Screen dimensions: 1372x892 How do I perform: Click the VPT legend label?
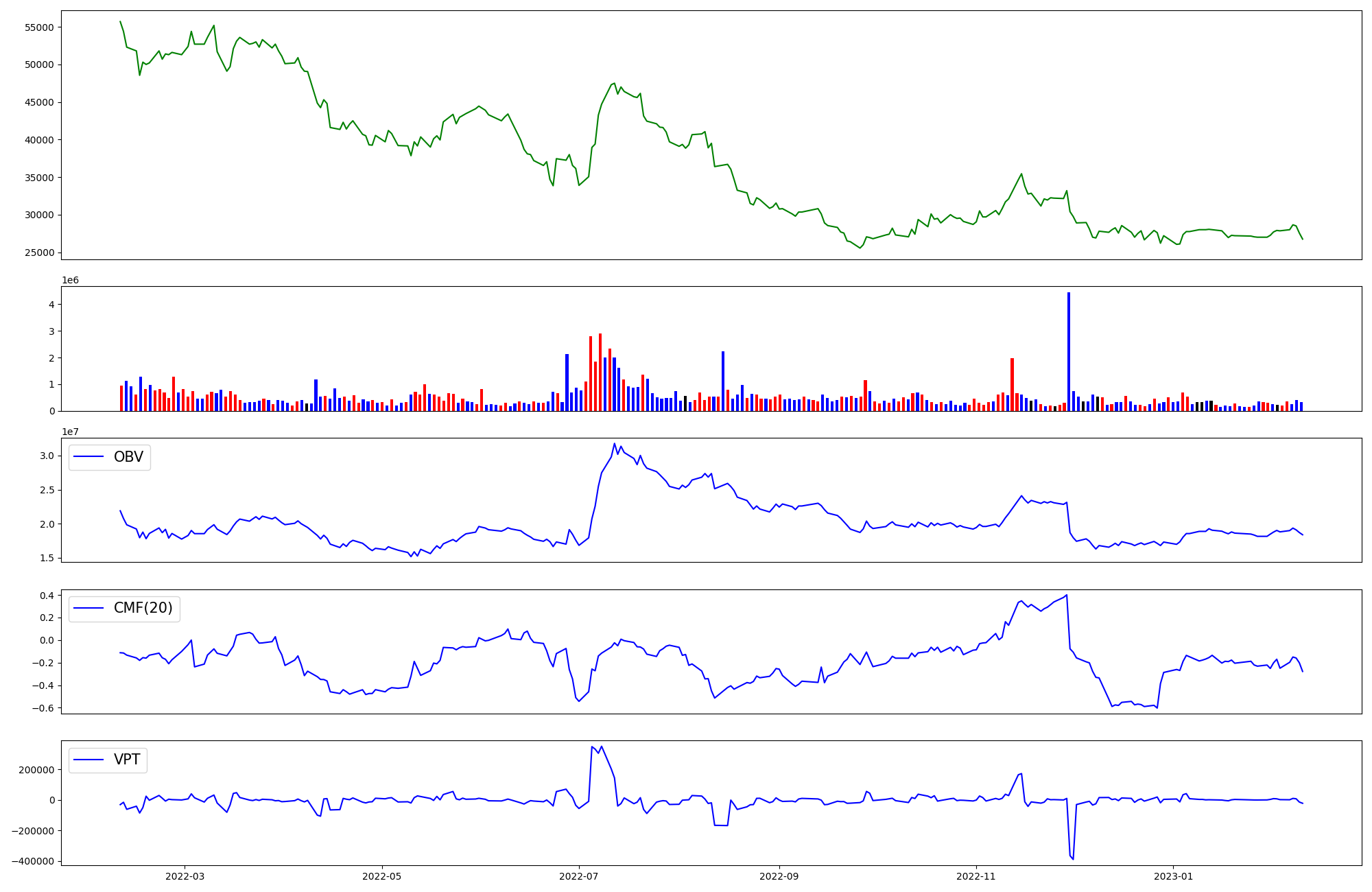(127, 760)
